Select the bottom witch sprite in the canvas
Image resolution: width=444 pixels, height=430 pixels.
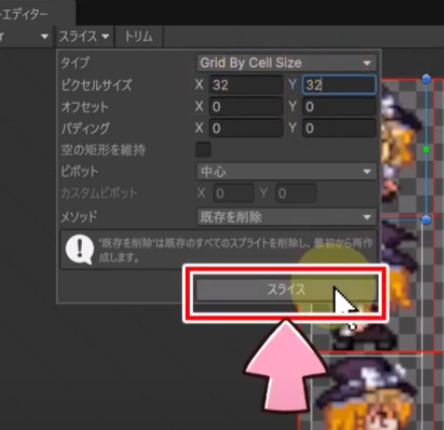click(367, 393)
